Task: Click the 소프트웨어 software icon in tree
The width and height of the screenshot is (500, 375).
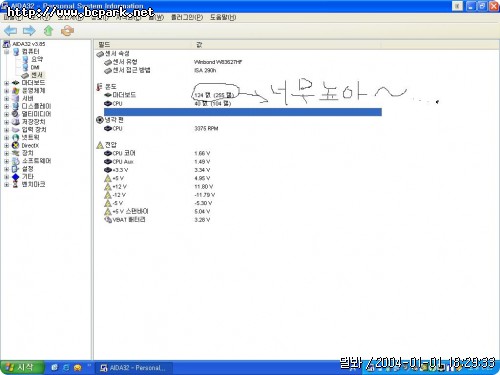Action: tap(16, 161)
